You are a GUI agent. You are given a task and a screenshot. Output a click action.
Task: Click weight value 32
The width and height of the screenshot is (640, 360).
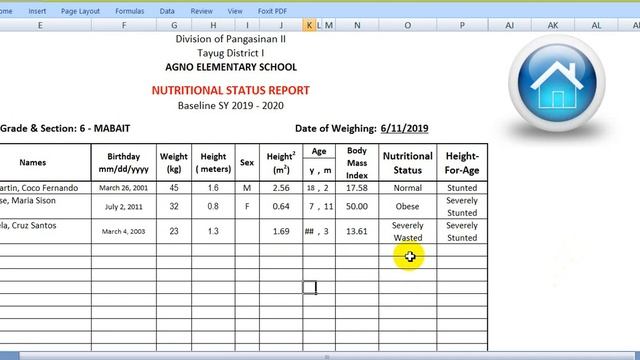tap(174, 207)
